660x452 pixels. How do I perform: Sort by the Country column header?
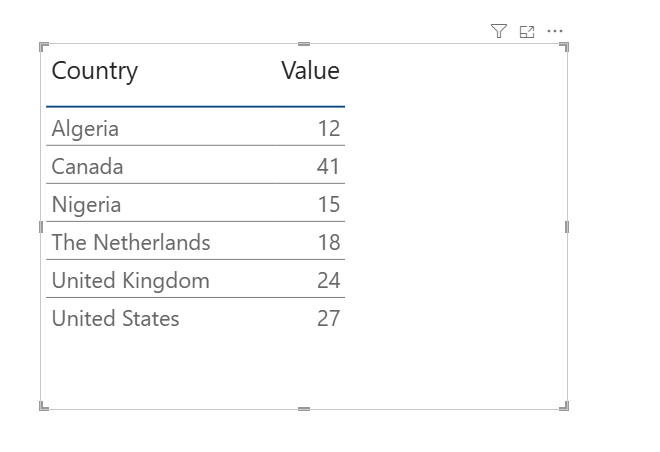click(x=95, y=71)
